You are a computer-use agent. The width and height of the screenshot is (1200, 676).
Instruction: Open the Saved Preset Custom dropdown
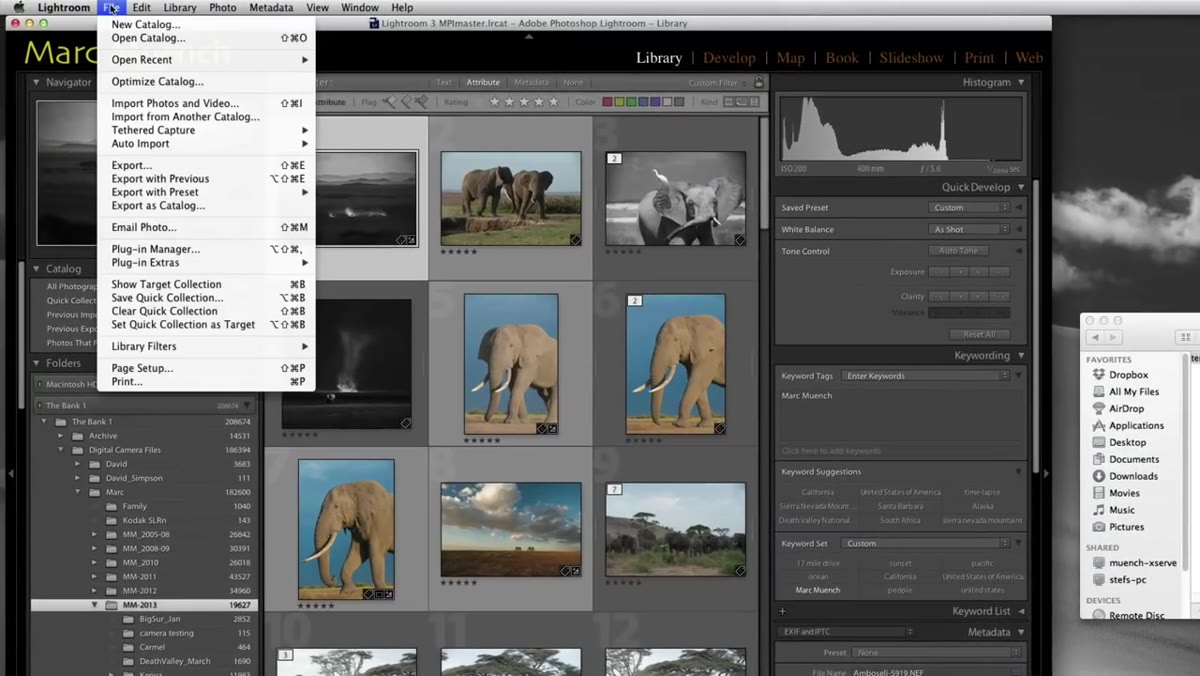coord(969,207)
